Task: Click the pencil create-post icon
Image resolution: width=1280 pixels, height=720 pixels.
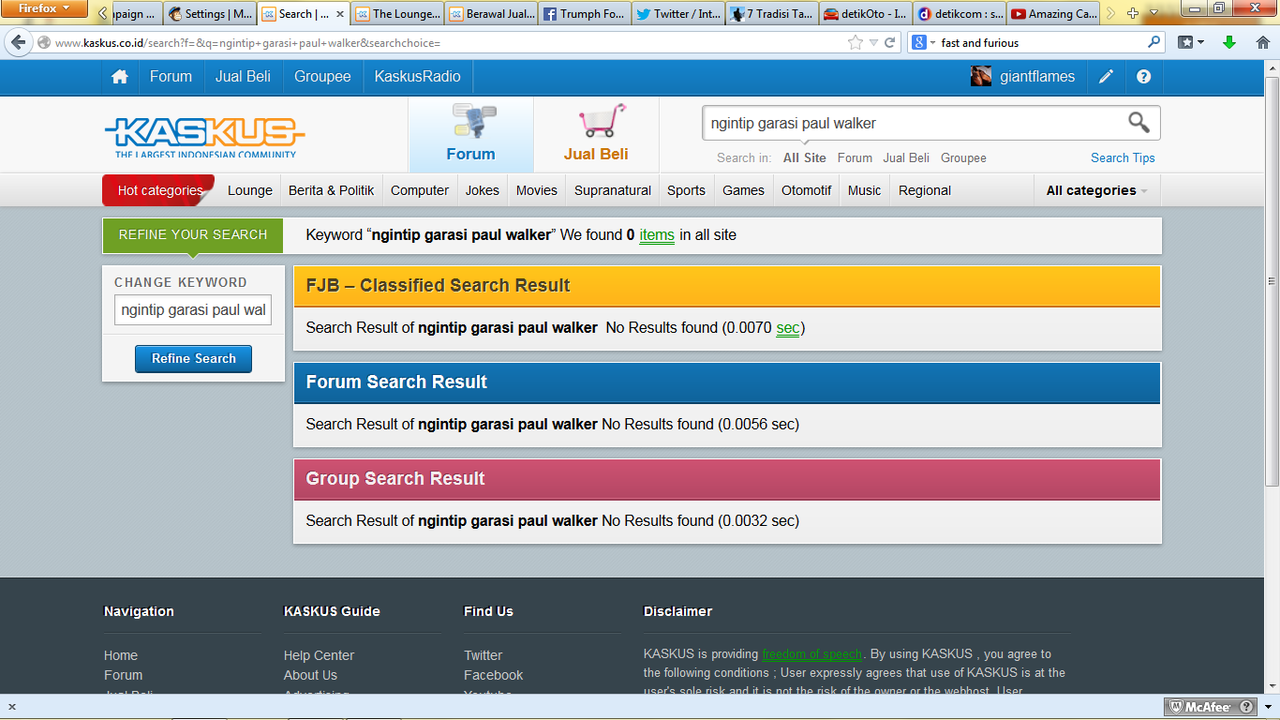Action: click(x=1106, y=77)
